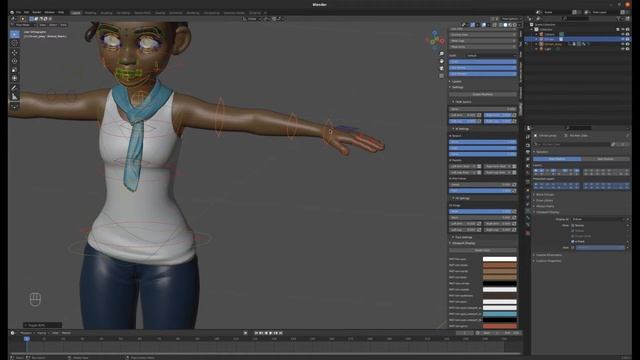Expand the Custom Properties panel
The width and height of the screenshot is (640, 360).
tap(548, 261)
